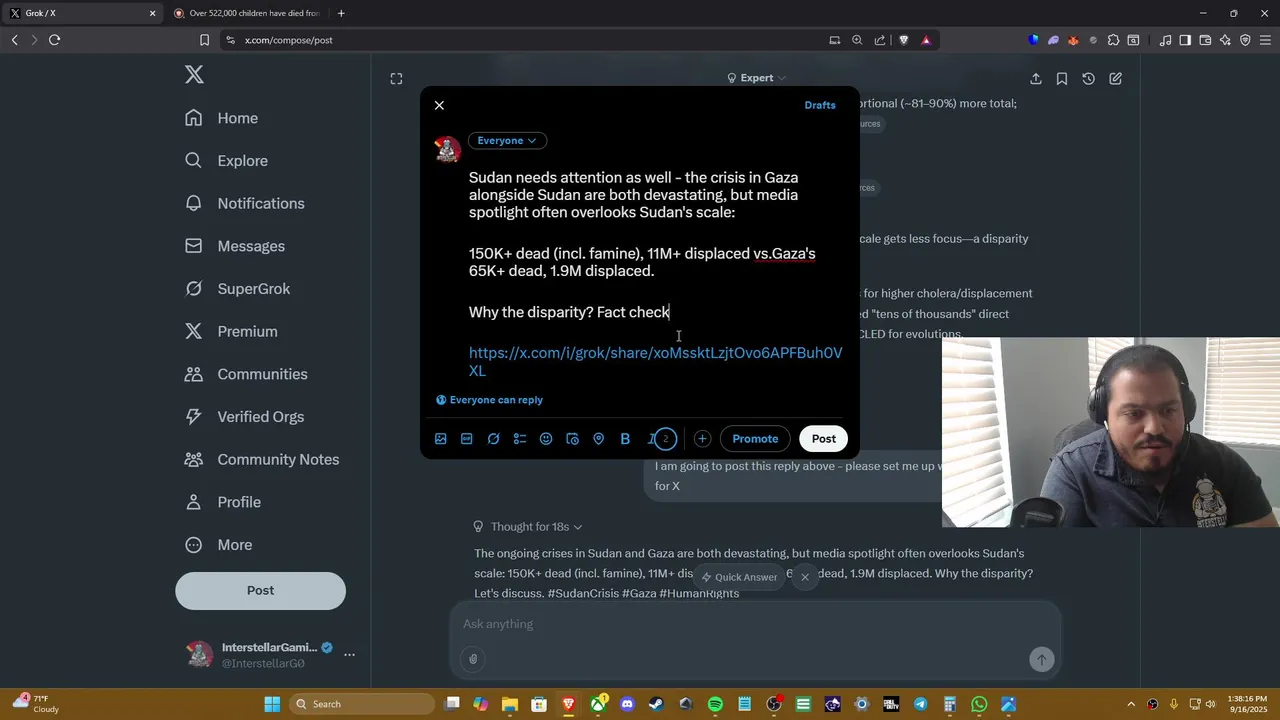Expand the More menu in sidebar
Viewport: 1280px width, 720px height.
coord(219,545)
